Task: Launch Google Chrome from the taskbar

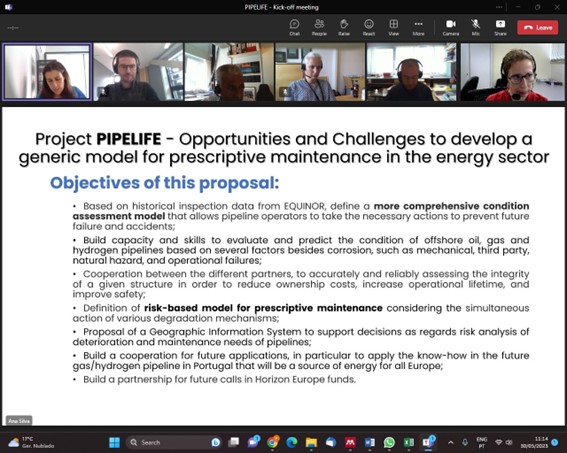Action: 273,442
